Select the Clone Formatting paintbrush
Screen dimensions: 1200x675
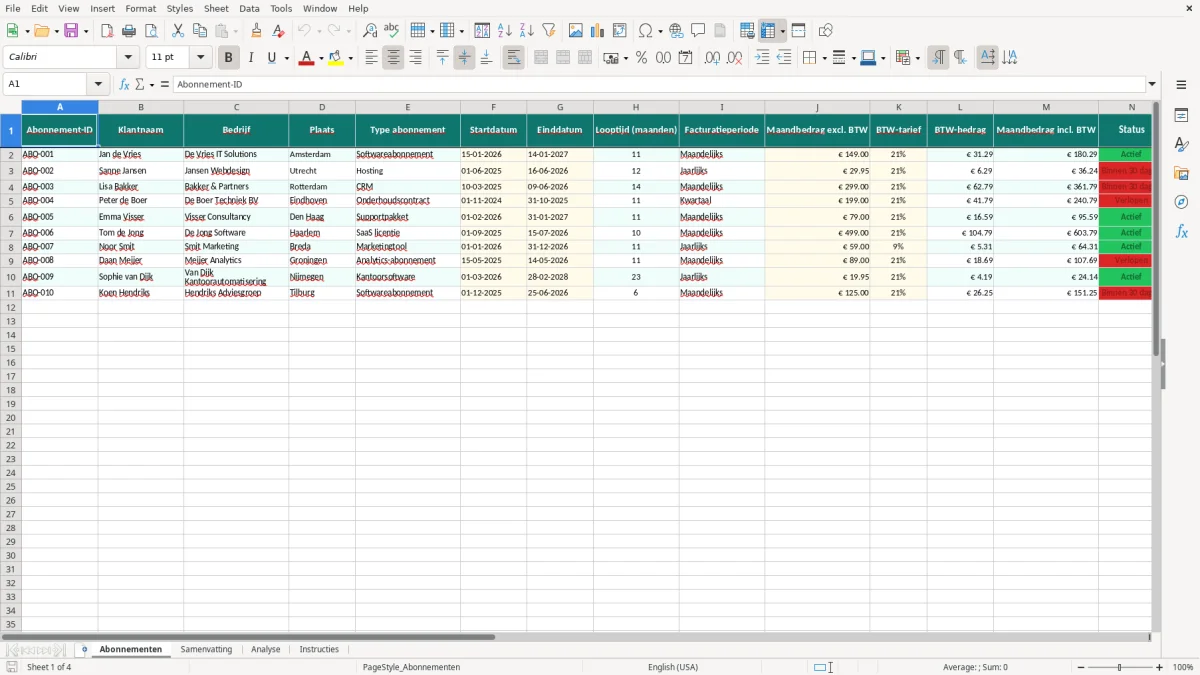point(257,31)
